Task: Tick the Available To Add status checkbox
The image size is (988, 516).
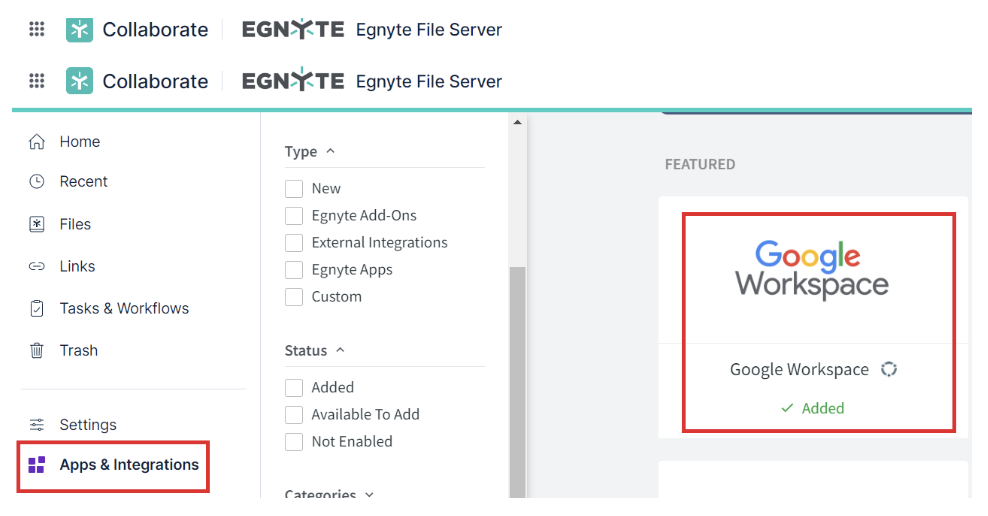Action: click(294, 414)
